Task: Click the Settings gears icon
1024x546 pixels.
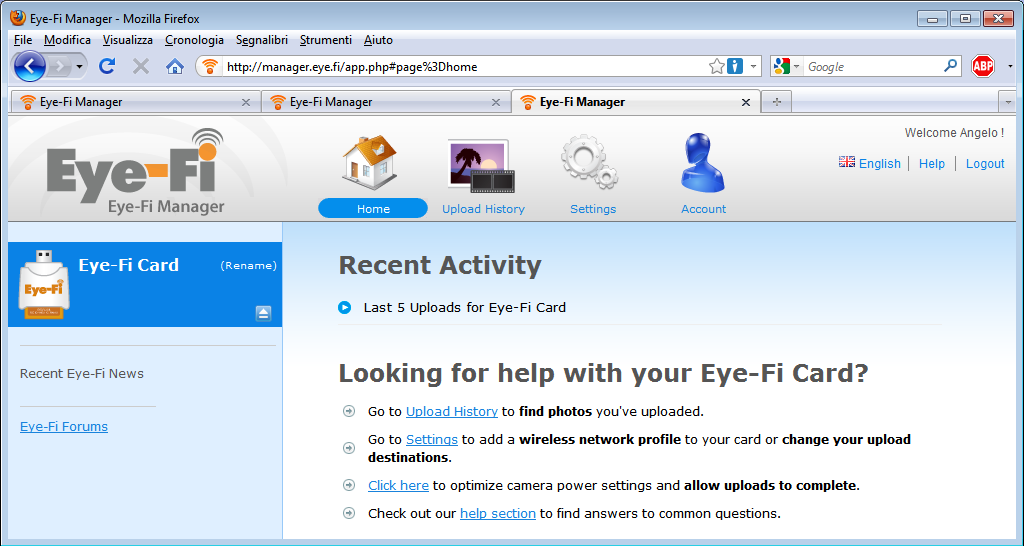Action: [590, 162]
